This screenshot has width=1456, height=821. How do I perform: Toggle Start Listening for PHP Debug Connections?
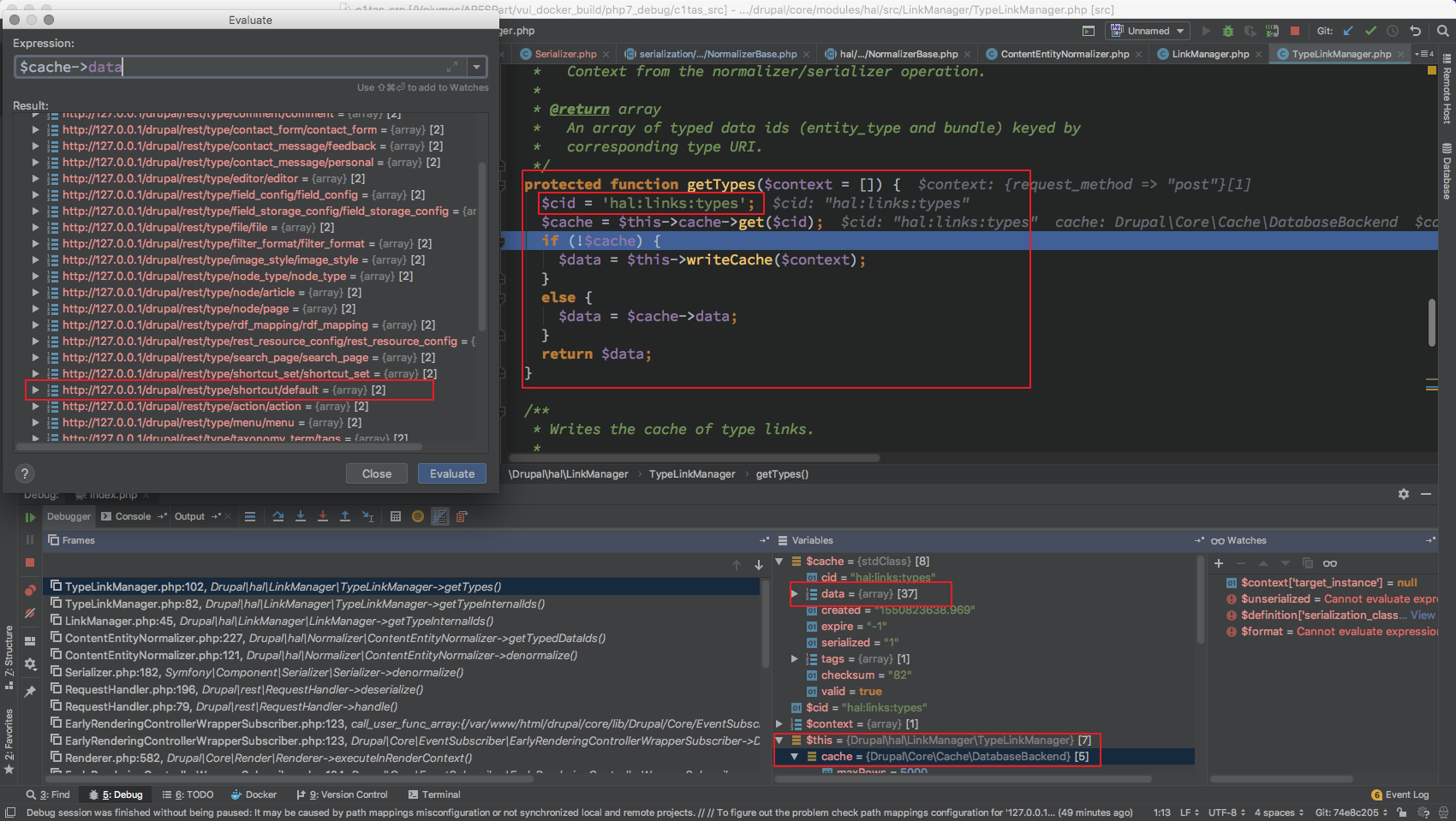(x=1272, y=31)
